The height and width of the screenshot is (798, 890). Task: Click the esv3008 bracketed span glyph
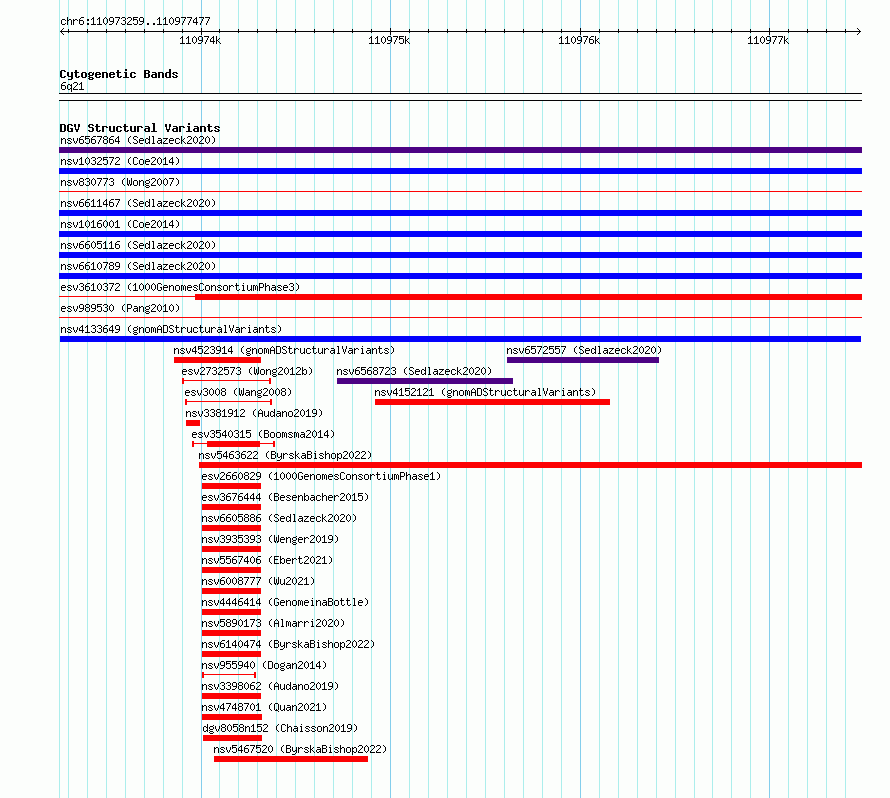pos(229,402)
